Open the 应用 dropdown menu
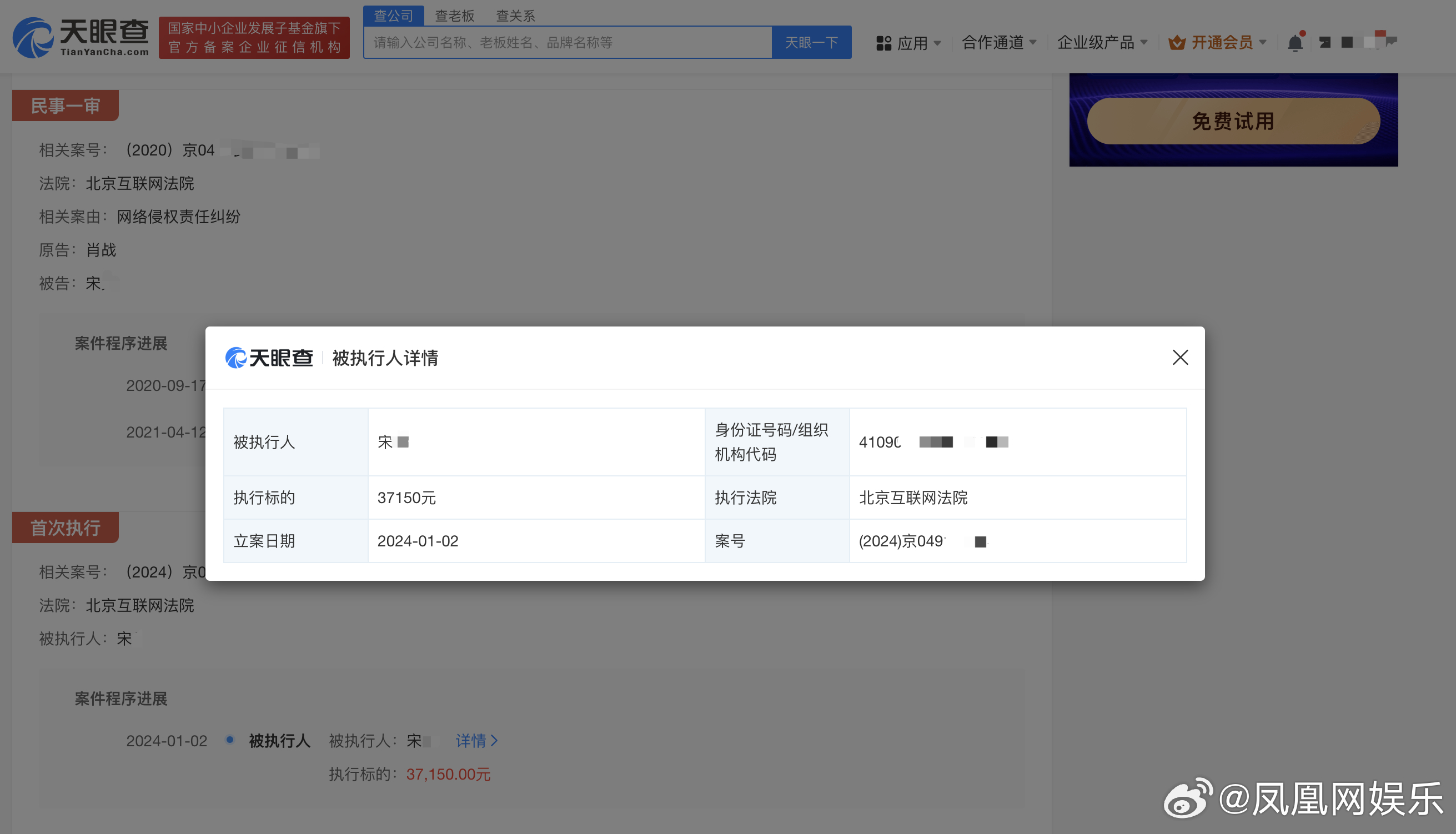Viewport: 1456px width, 834px height. point(908,43)
